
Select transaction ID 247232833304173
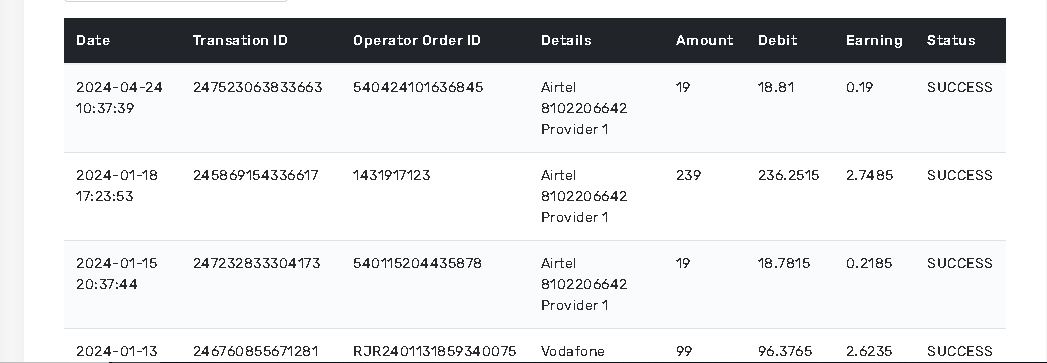click(256, 264)
